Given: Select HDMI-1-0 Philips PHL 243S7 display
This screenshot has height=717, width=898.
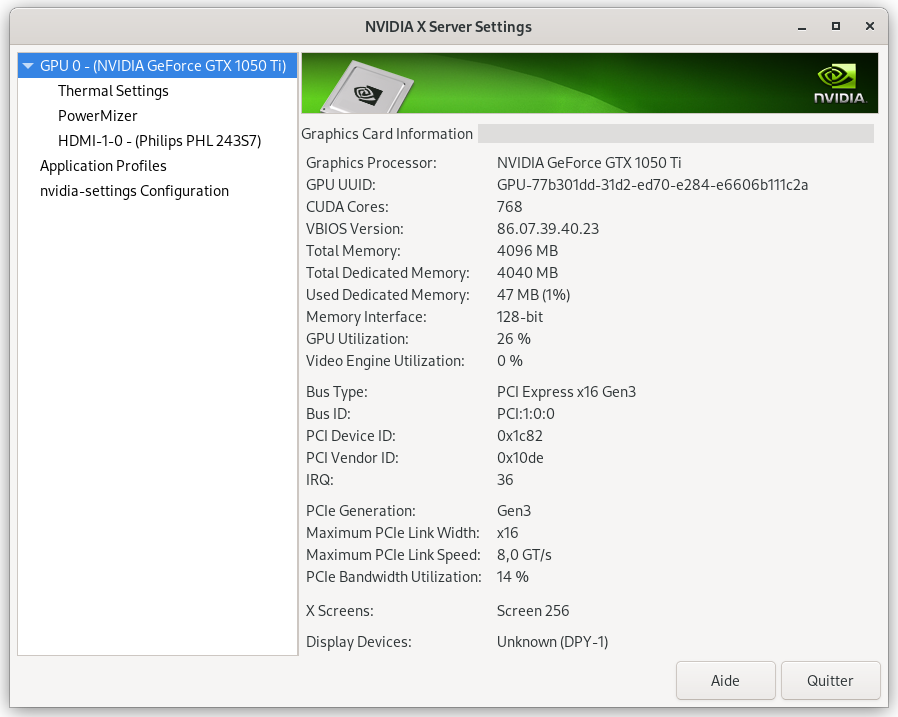Looking at the screenshot, I should point(159,141).
